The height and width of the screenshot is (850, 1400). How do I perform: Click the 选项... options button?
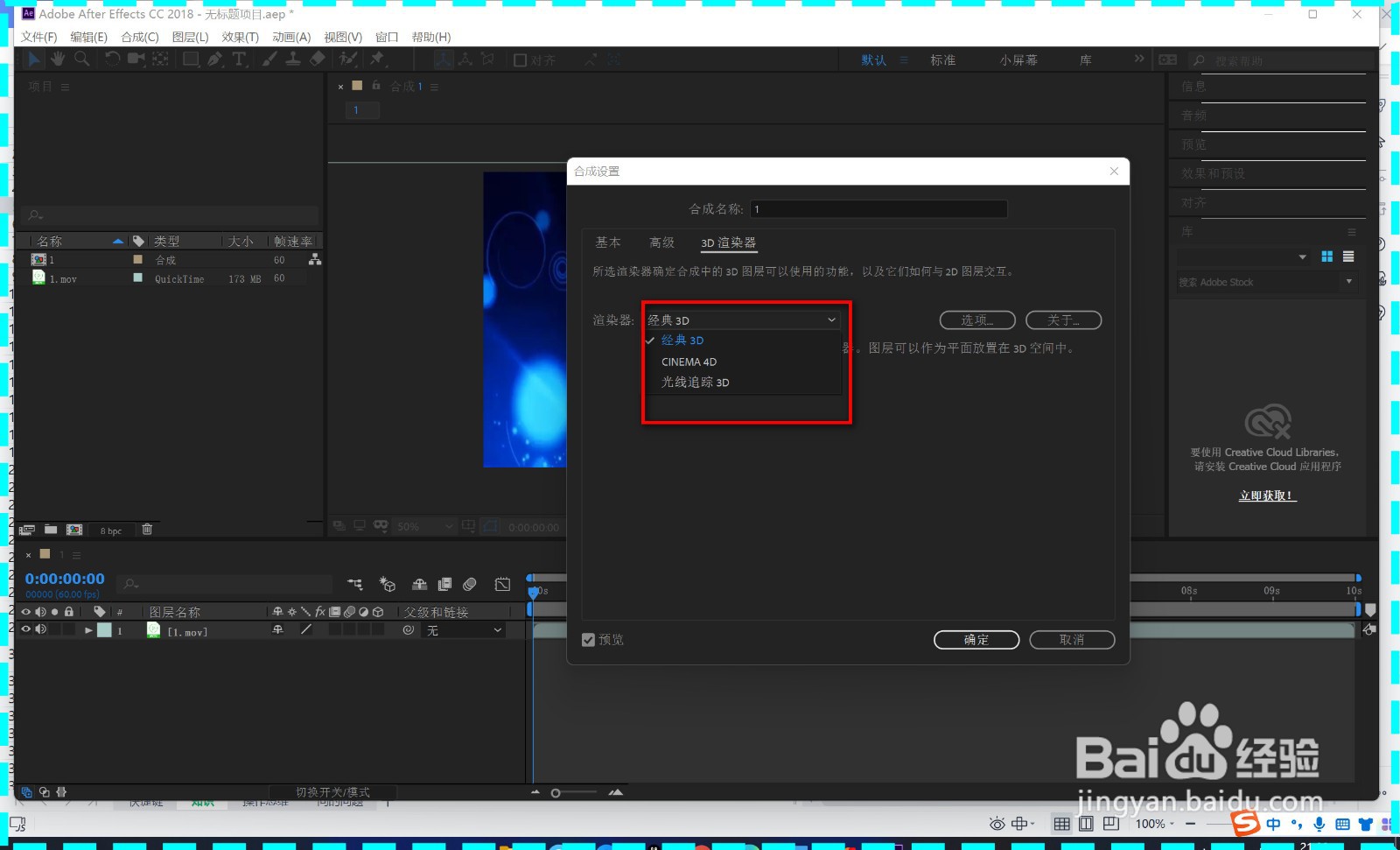coord(977,320)
